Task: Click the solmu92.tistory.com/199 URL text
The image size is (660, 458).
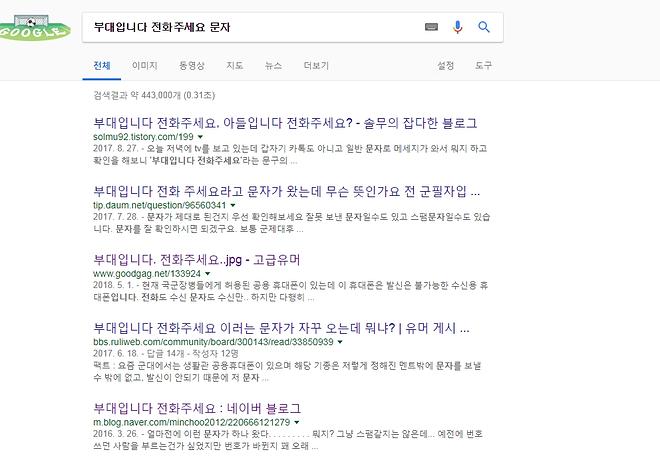Action: 143,137
